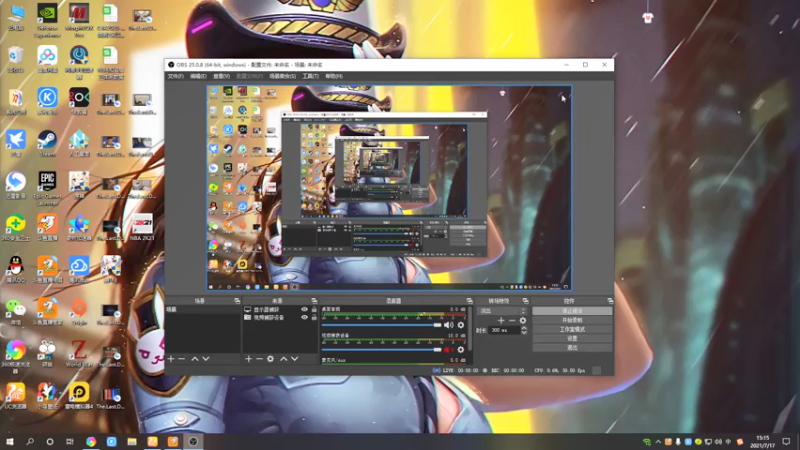Adjust the video capture device volume slider

point(382,349)
